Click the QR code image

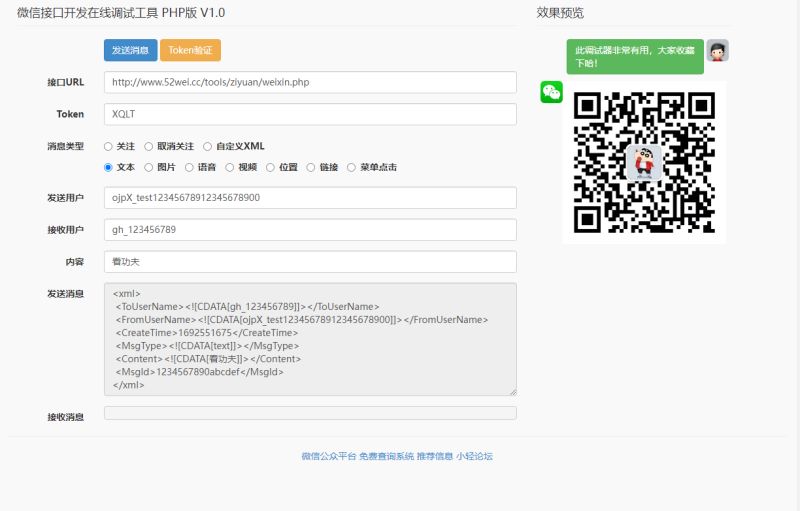coord(644,163)
